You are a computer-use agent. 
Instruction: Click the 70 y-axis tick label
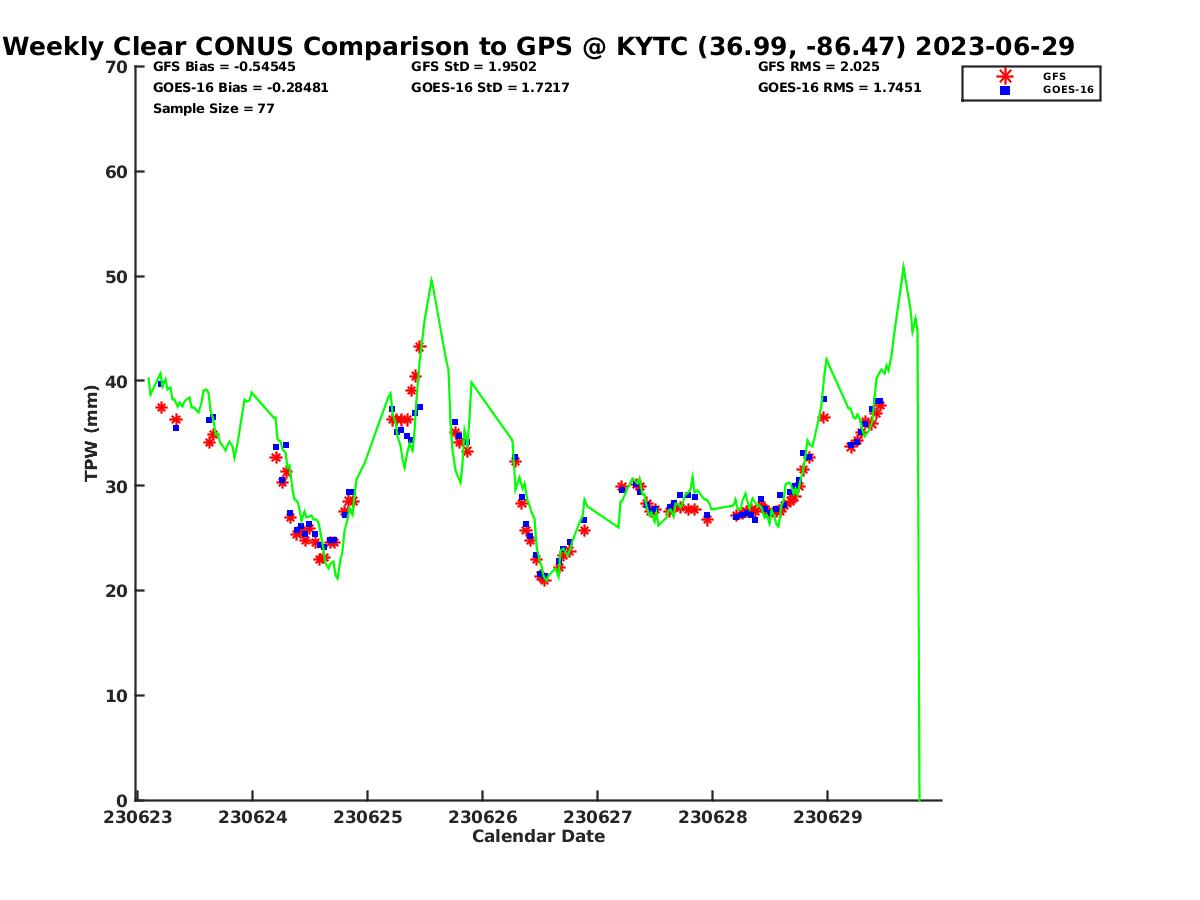(x=117, y=67)
